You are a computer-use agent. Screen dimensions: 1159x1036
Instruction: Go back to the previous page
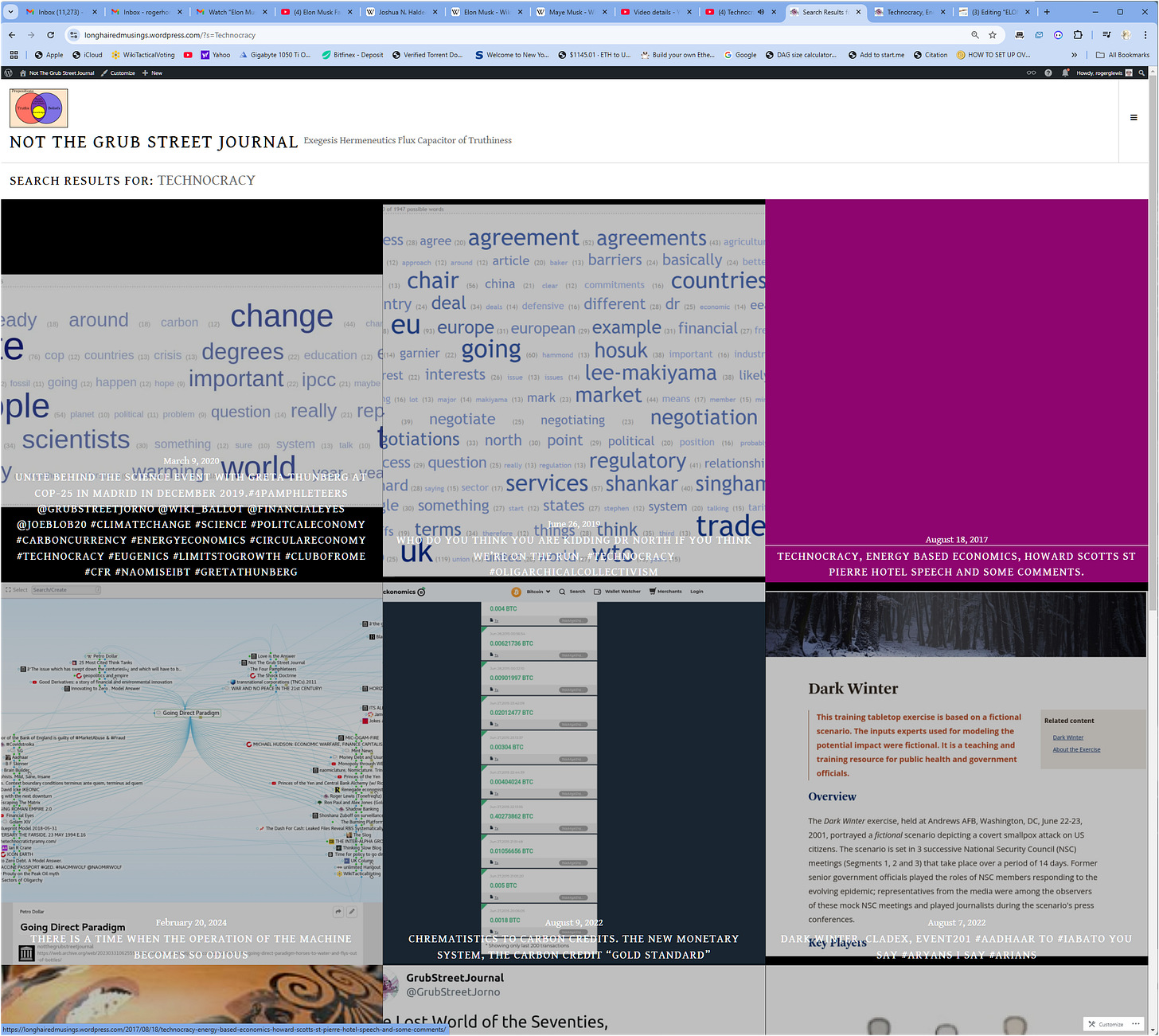point(12,35)
